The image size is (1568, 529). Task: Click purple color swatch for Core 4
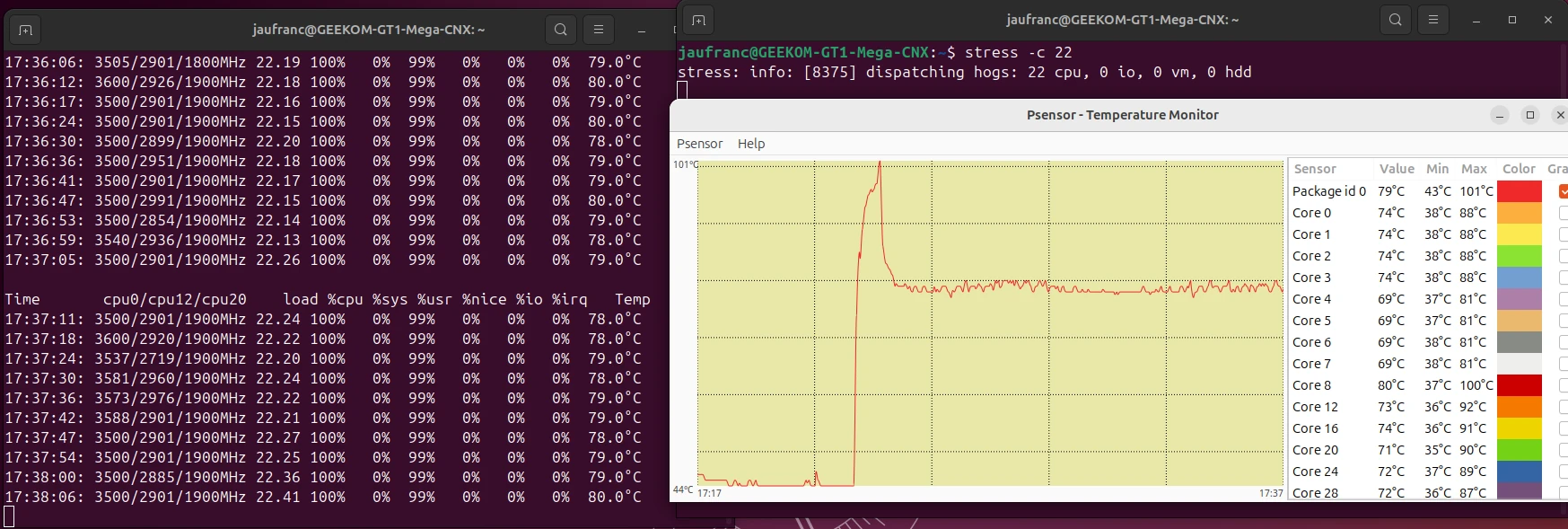1520,299
